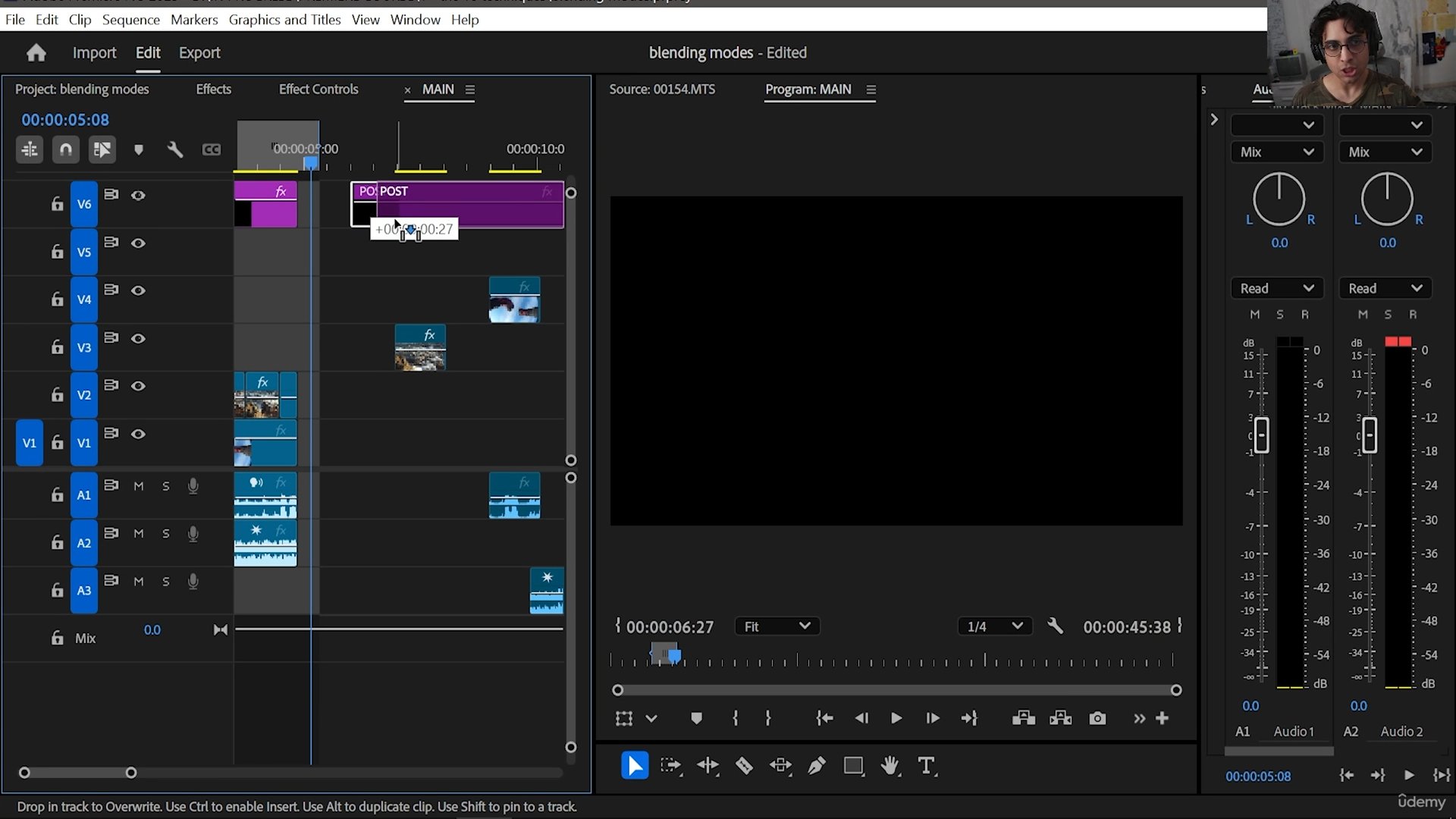Toggle lock on track V3
The height and width of the screenshot is (819, 1456).
pos(57,347)
